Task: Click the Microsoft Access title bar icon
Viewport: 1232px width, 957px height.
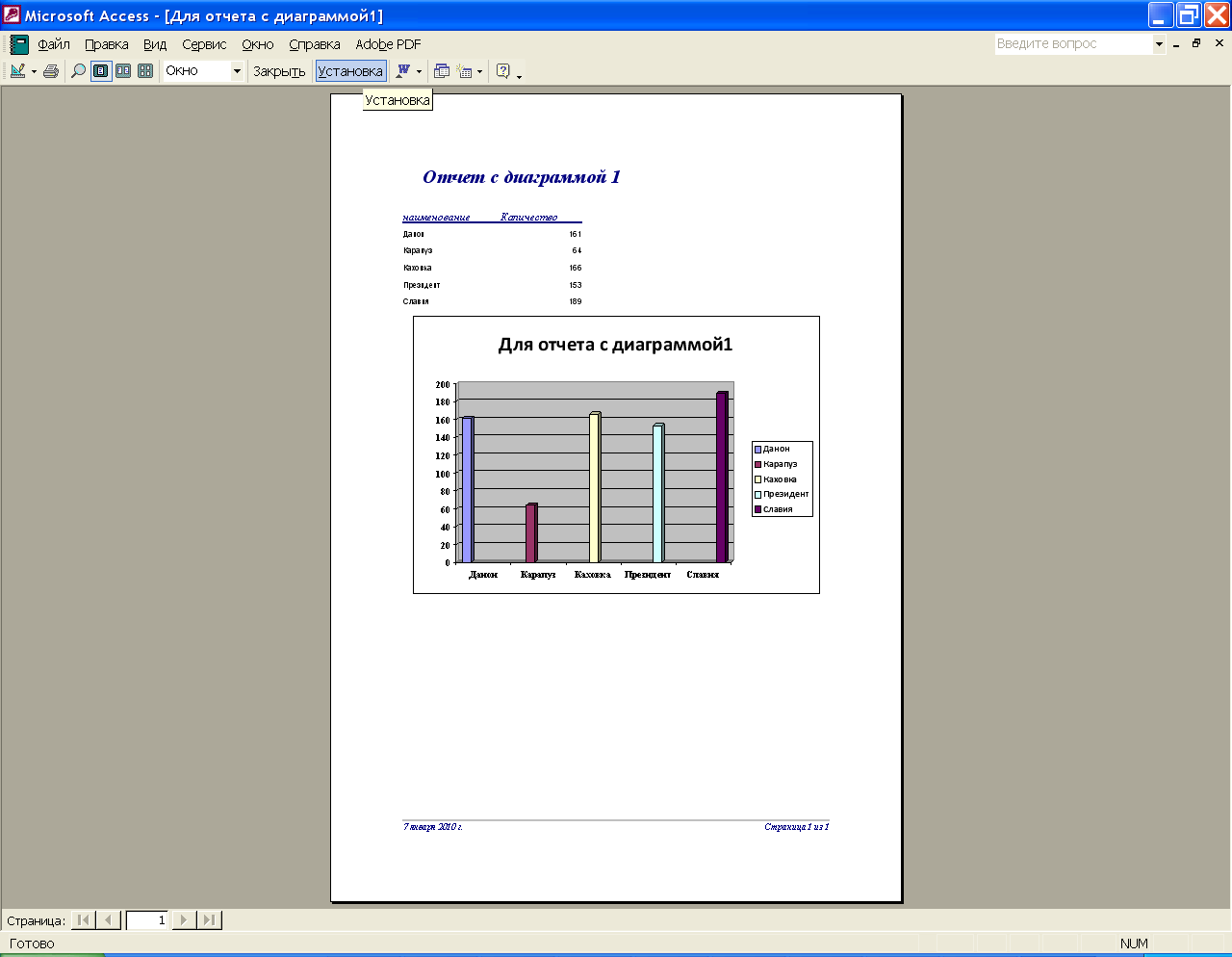Action: click(x=12, y=15)
